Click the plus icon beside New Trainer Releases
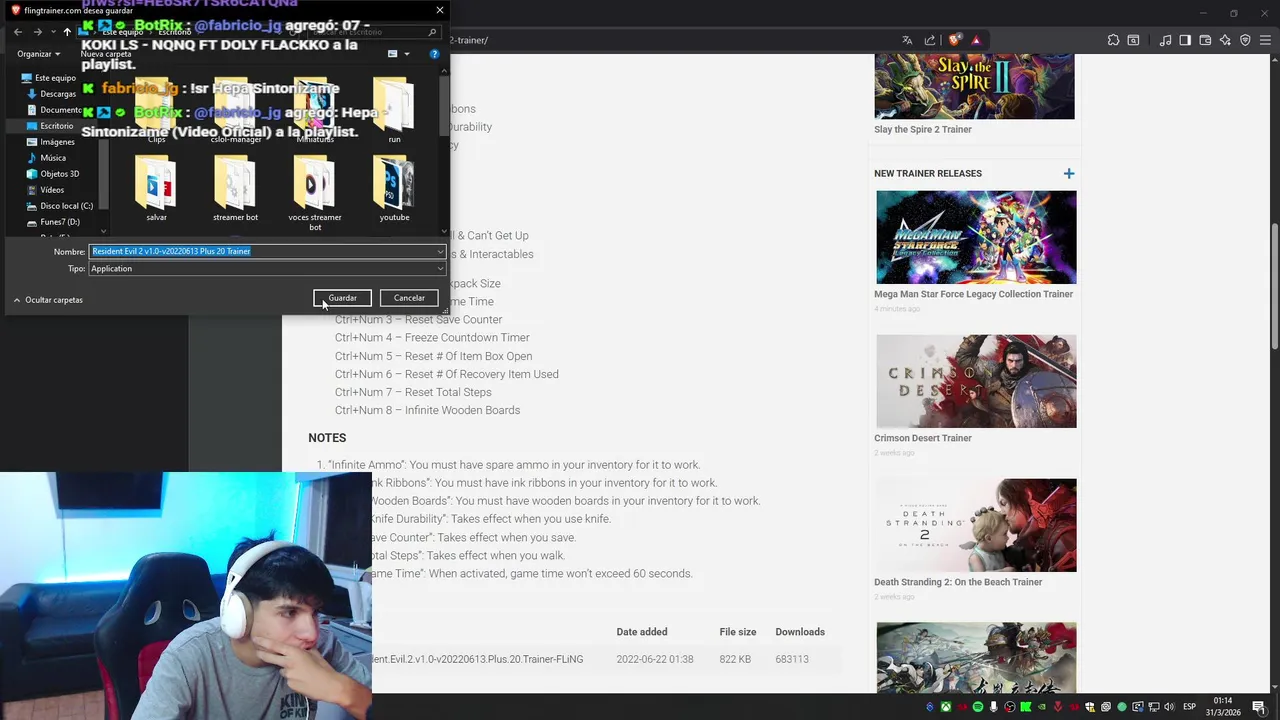Viewport: 1280px width, 720px height. coord(1069,174)
